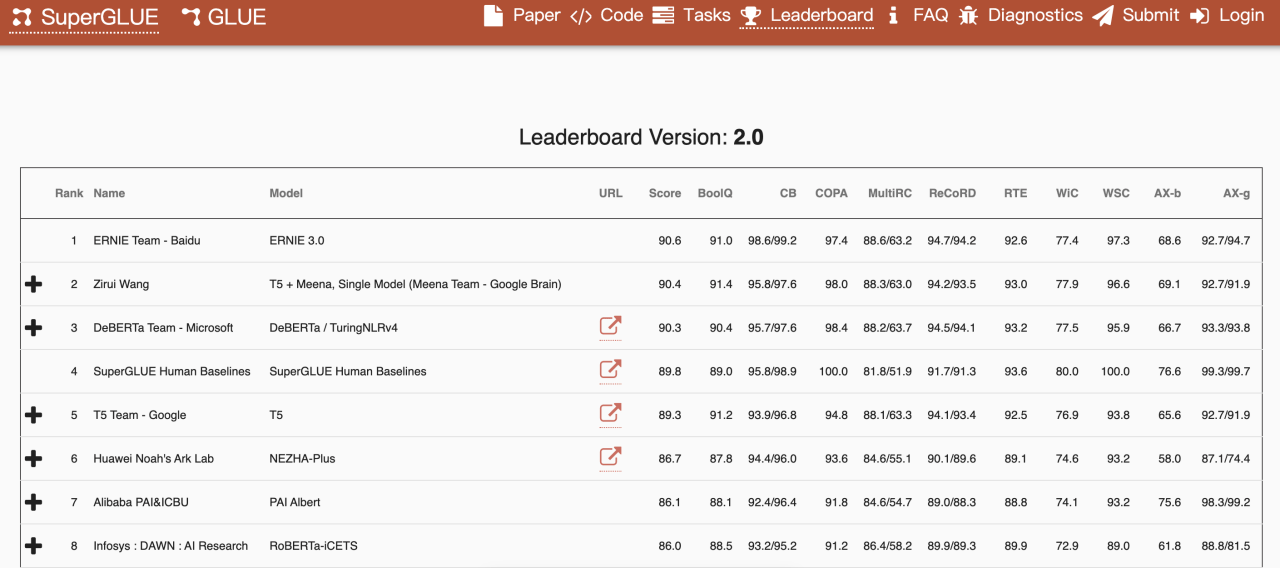Screen dimensions: 1280x568
Task: Click the Code brackets icon
Action: [x=581, y=16]
